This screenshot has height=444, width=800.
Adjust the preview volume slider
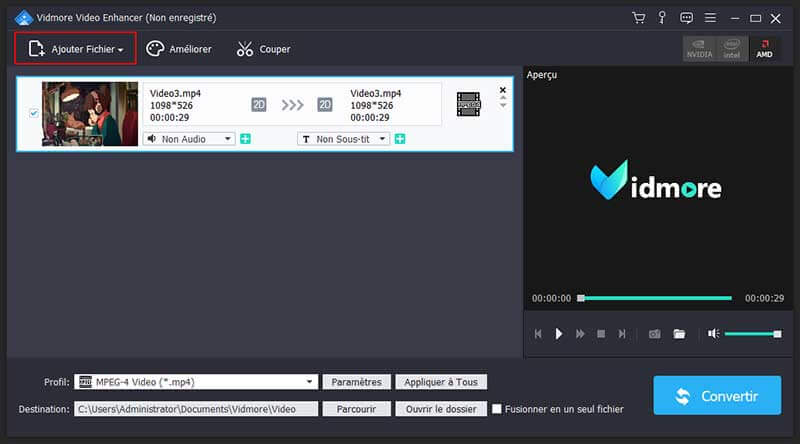752,333
